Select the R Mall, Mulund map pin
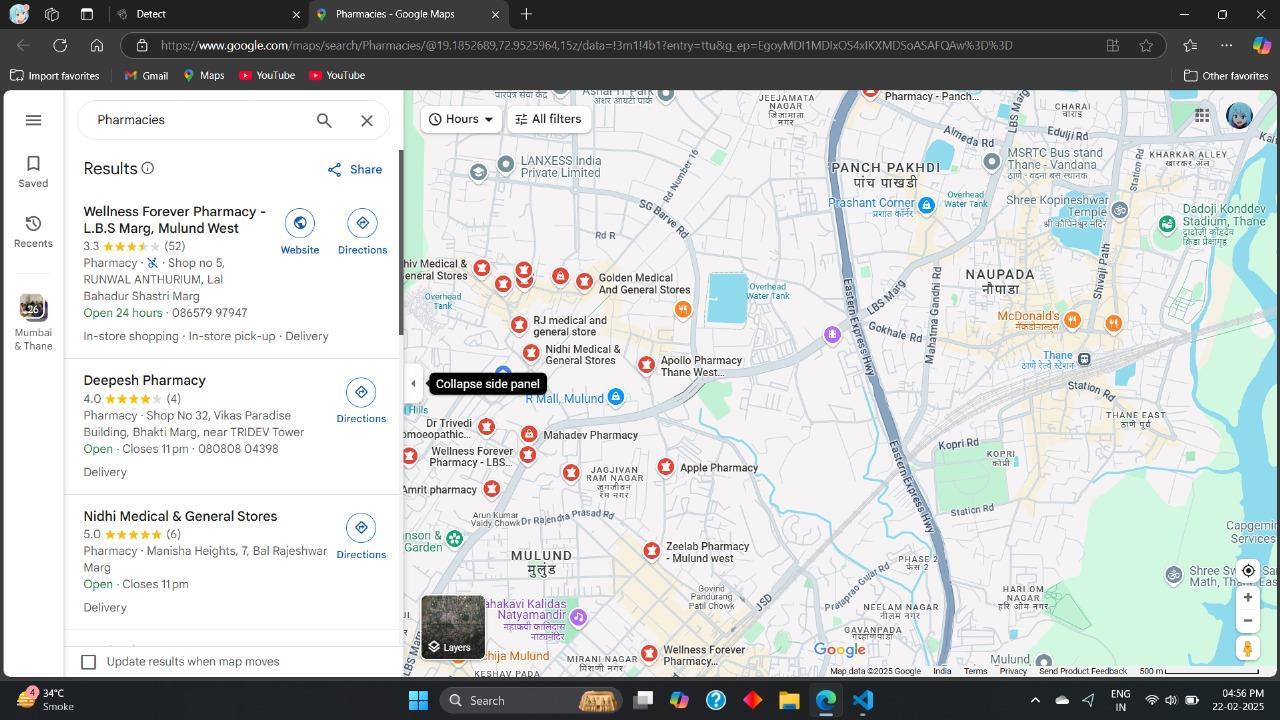Screen dimensions: 1280x720 (616, 398)
